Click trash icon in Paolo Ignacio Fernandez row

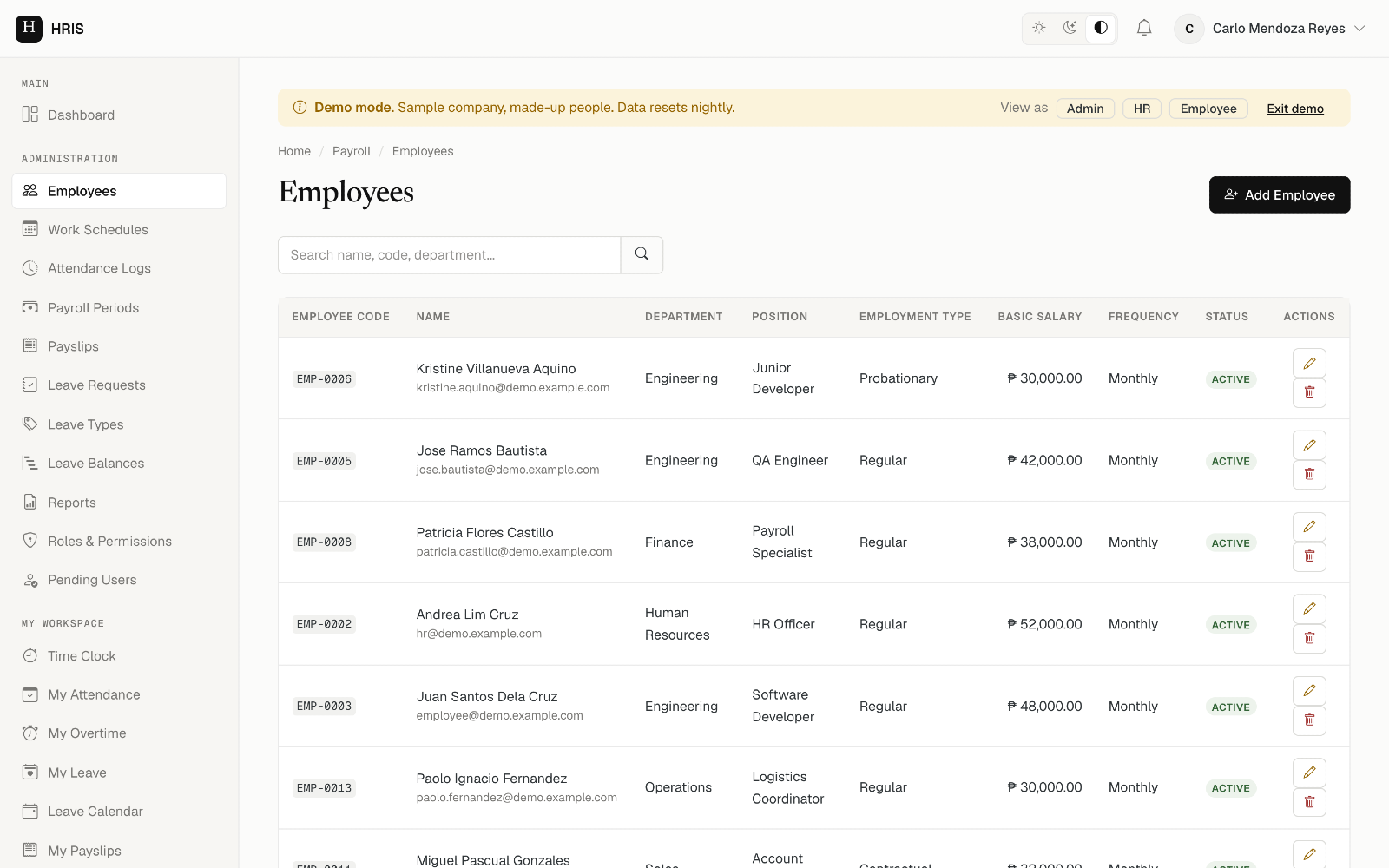tap(1309, 802)
